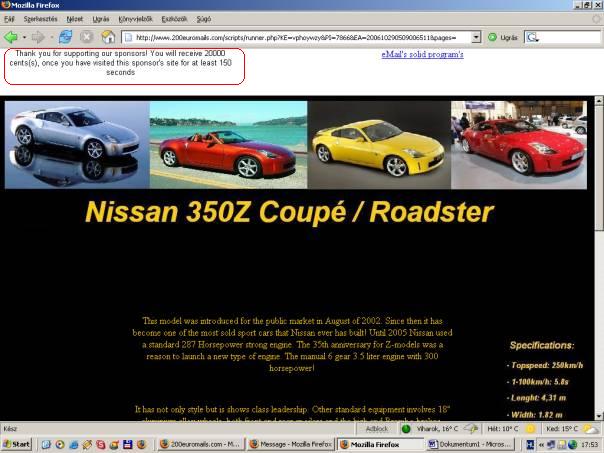Screen dimensions: 604x453
Task: Click the Ugrás go button
Action: pos(502,37)
